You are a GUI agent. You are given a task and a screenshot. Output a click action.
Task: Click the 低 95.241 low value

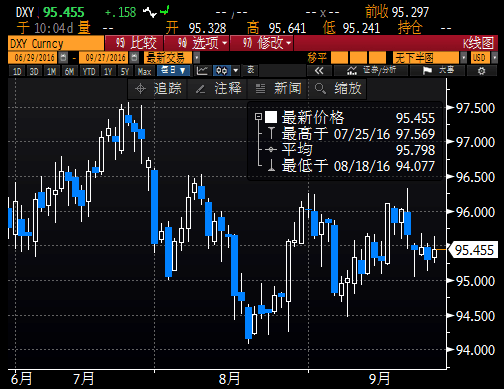pos(351,28)
